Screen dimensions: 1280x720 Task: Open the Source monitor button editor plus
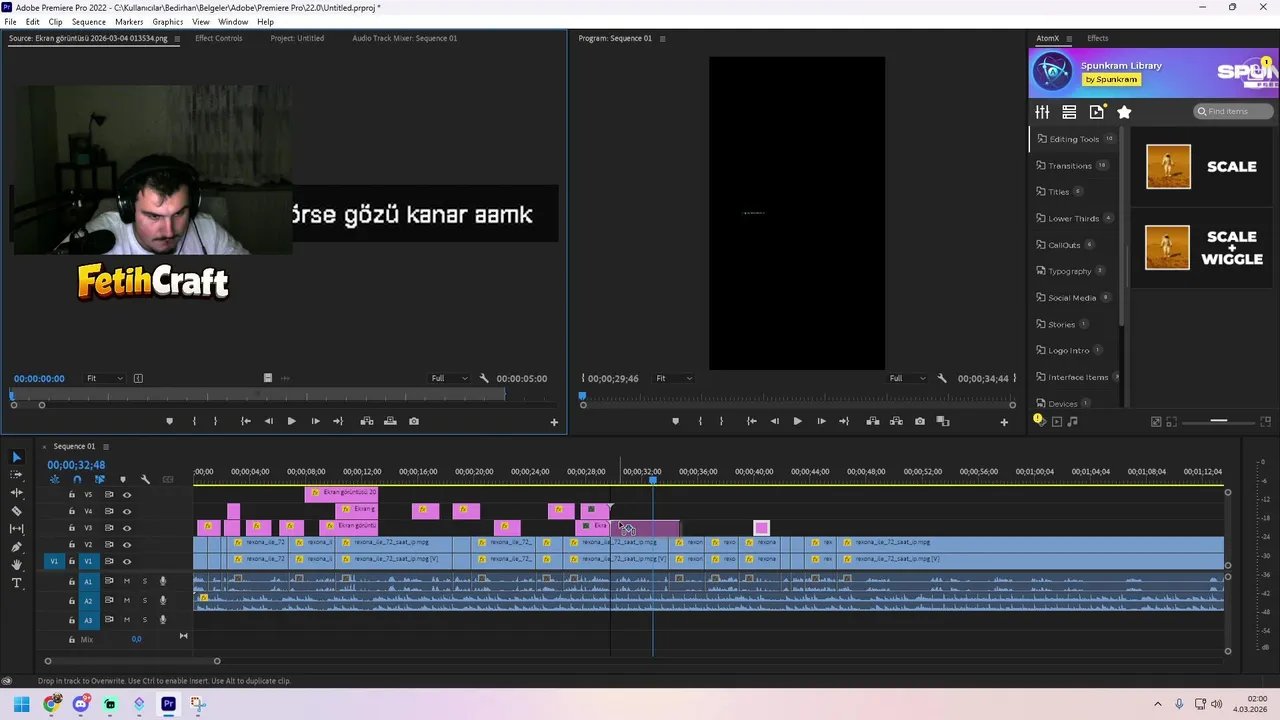coord(554,422)
